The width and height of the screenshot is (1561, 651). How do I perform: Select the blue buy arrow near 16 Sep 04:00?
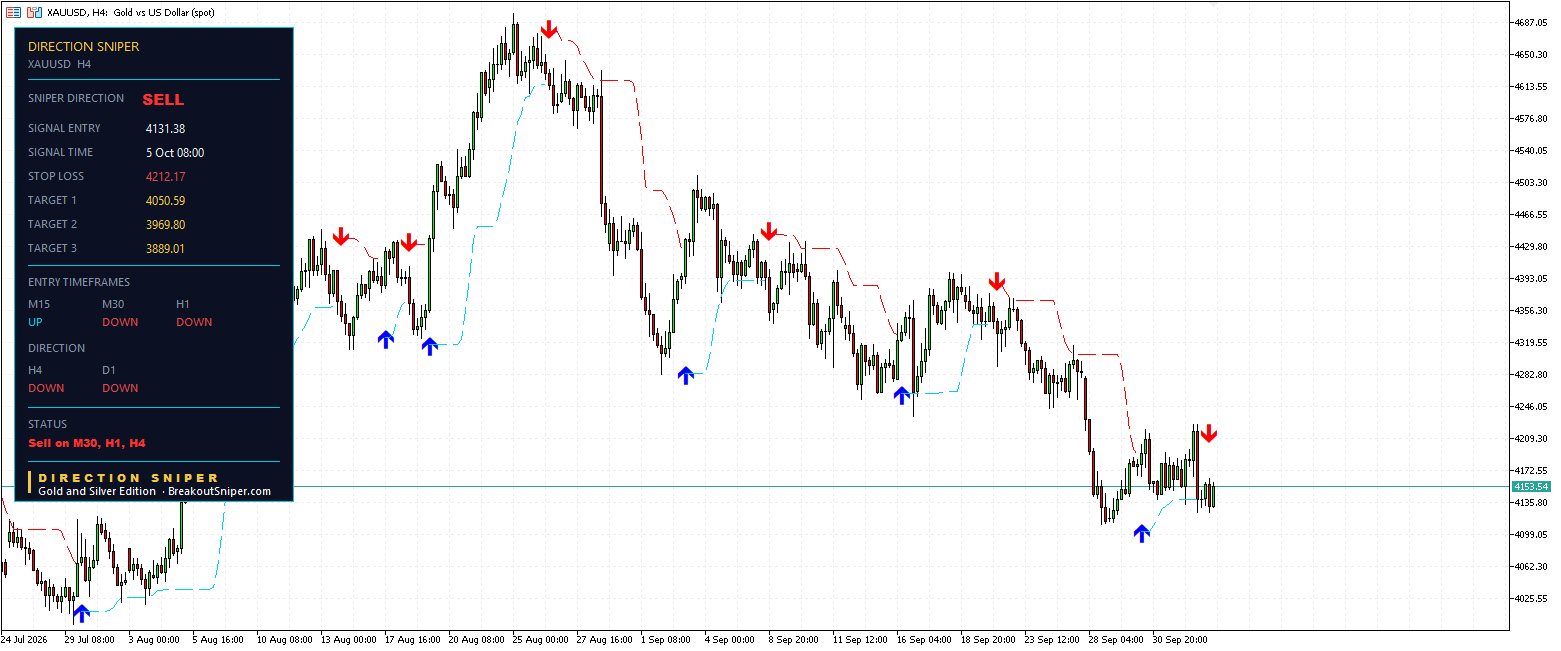pyautogui.click(x=901, y=395)
